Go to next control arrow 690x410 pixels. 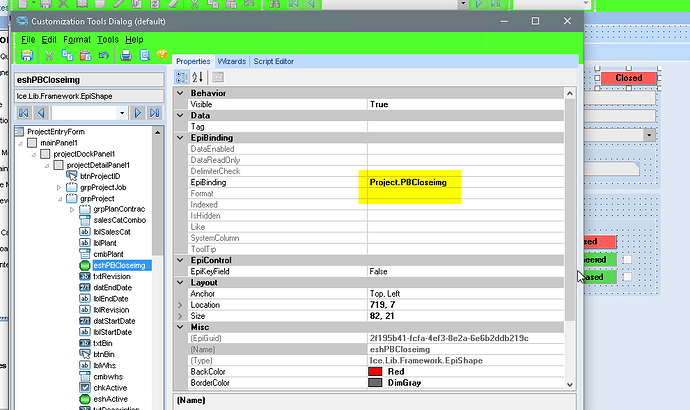(138, 113)
